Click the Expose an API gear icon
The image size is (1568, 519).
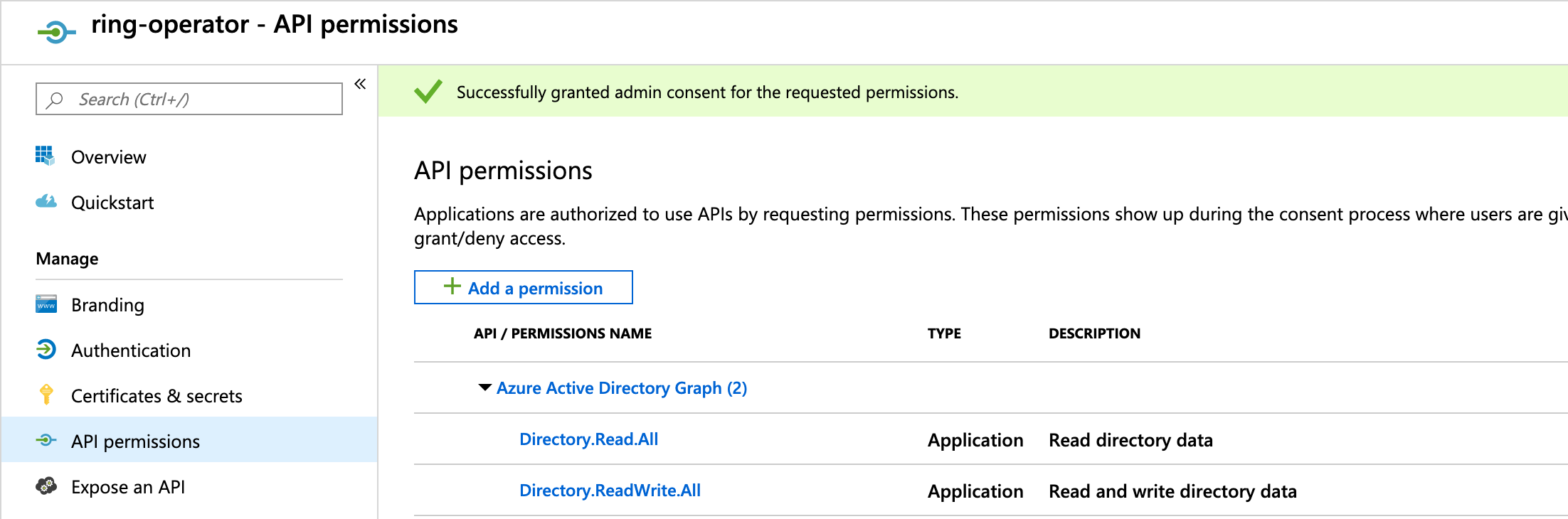pos(46,486)
